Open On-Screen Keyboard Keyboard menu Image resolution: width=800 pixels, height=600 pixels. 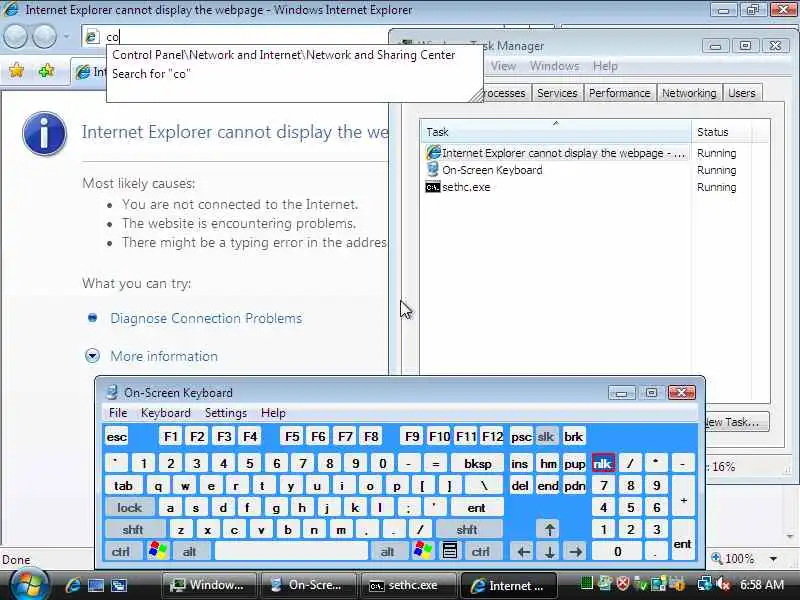pos(165,413)
